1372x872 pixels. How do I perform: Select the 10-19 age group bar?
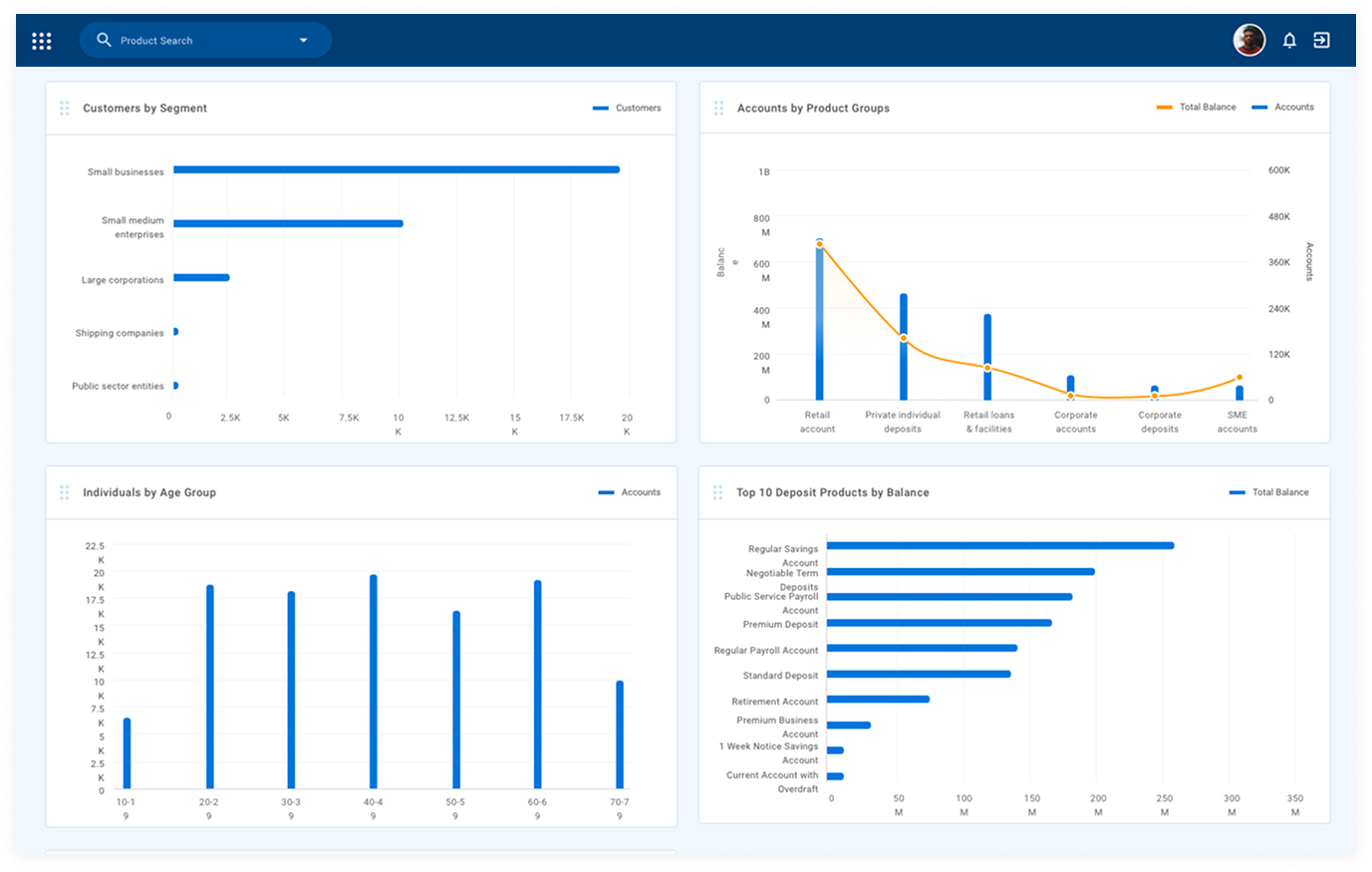click(127, 753)
